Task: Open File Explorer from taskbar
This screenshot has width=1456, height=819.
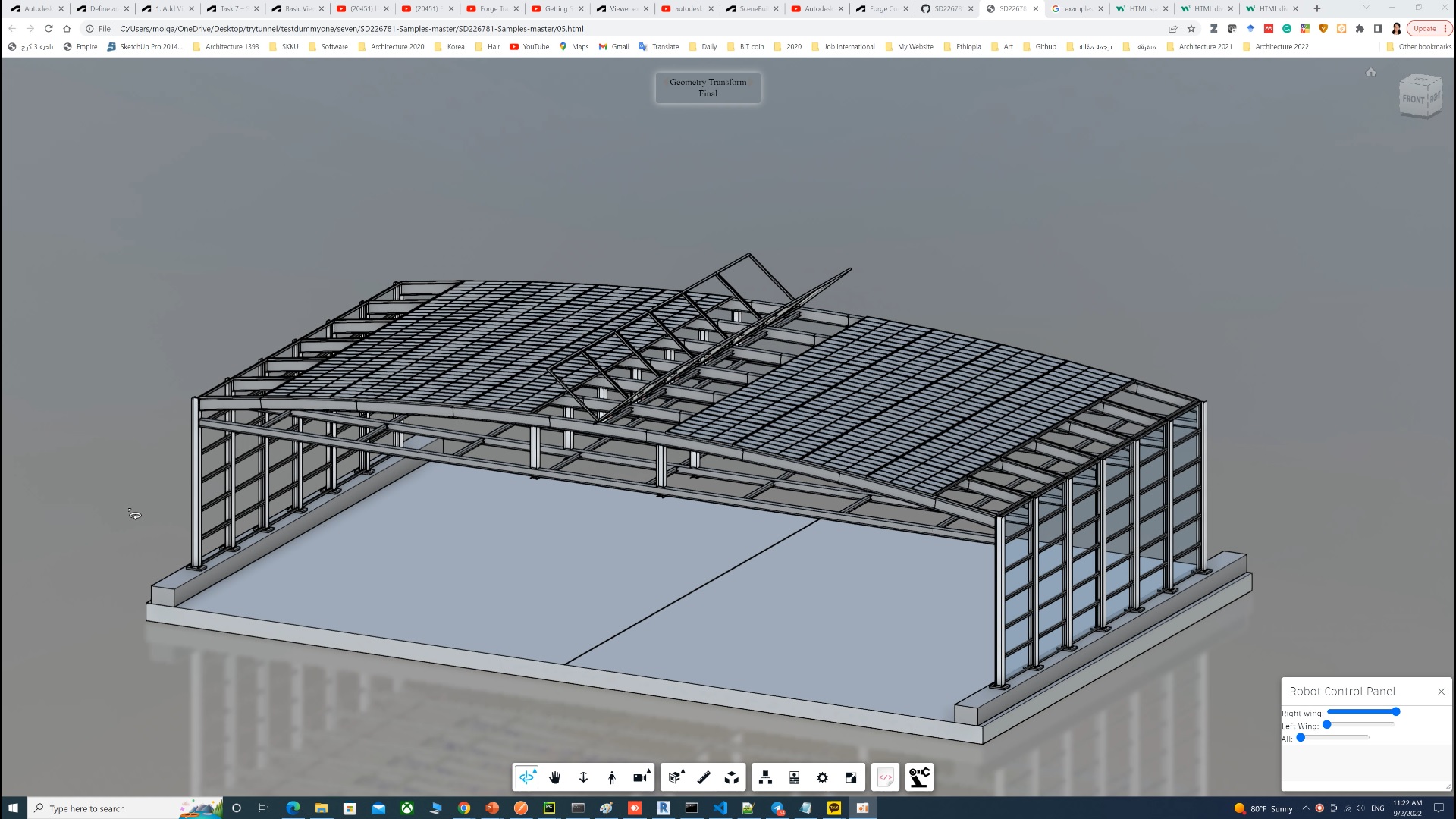Action: (322, 808)
